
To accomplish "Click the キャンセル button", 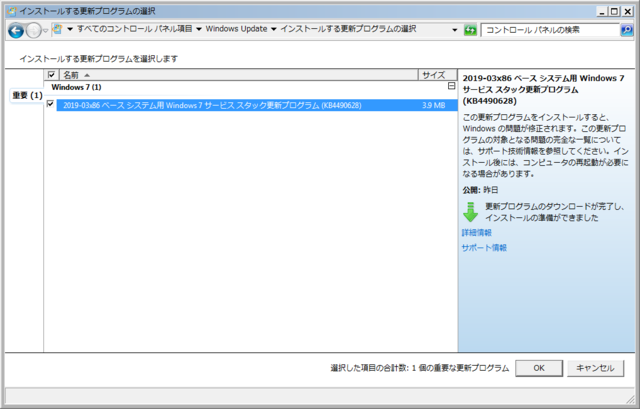I will tap(595, 368).
